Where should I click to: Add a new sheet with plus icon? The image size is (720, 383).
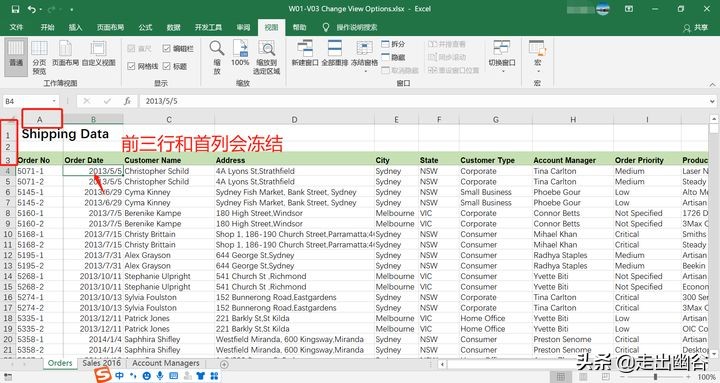224,364
